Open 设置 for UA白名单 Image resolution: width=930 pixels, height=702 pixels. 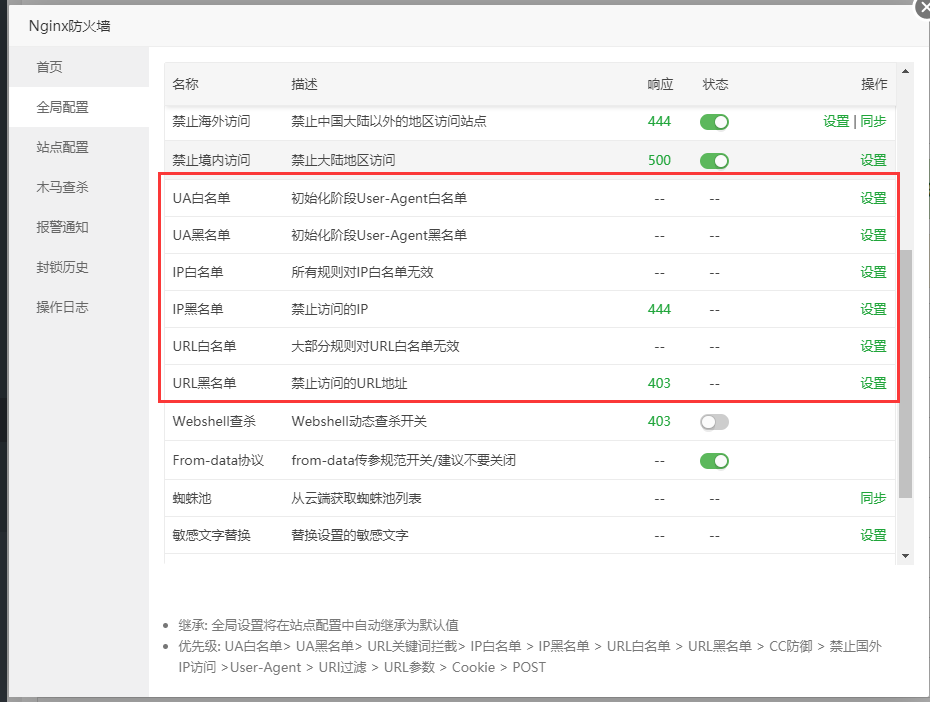pos(872,197)
